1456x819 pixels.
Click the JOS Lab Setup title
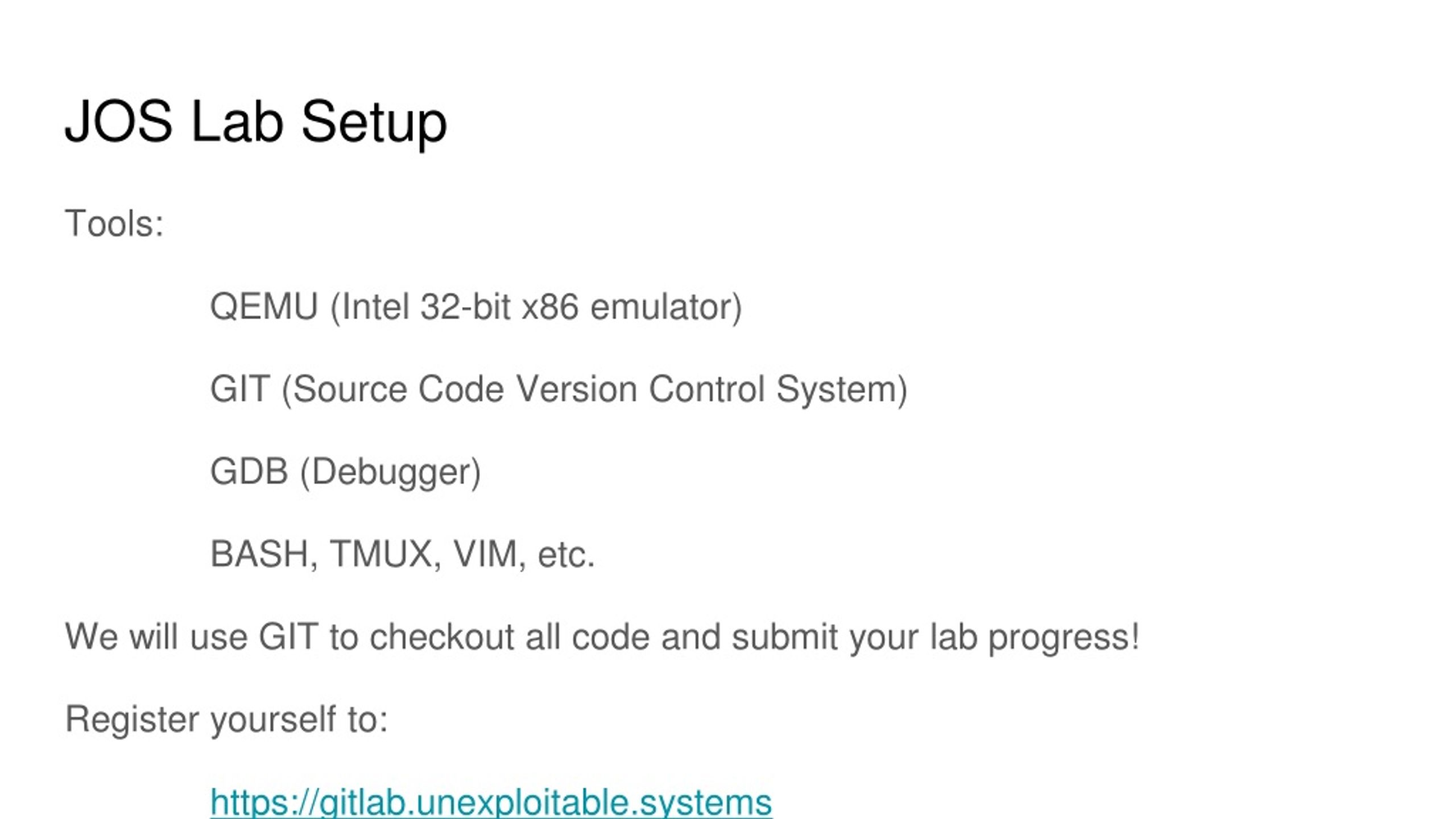click(x=256, y=123)
